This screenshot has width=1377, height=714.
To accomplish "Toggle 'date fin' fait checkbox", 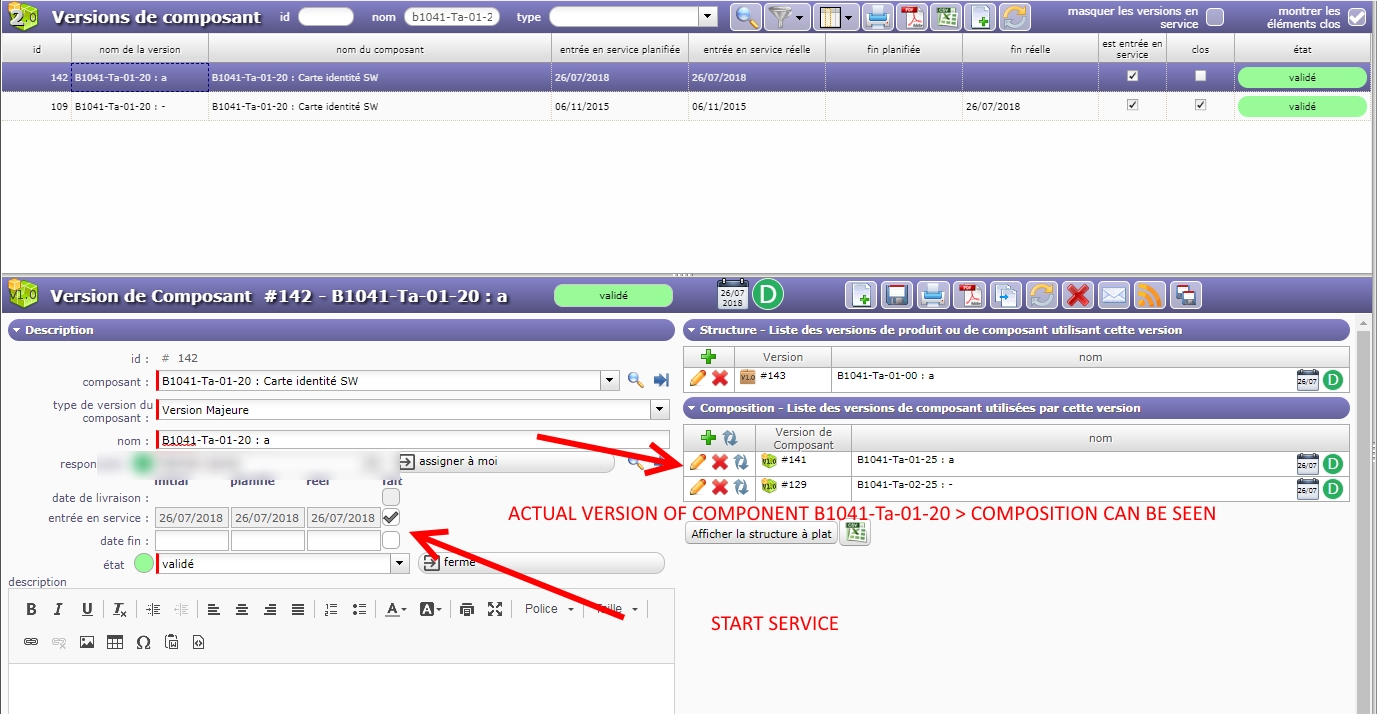I will (391, 540).
